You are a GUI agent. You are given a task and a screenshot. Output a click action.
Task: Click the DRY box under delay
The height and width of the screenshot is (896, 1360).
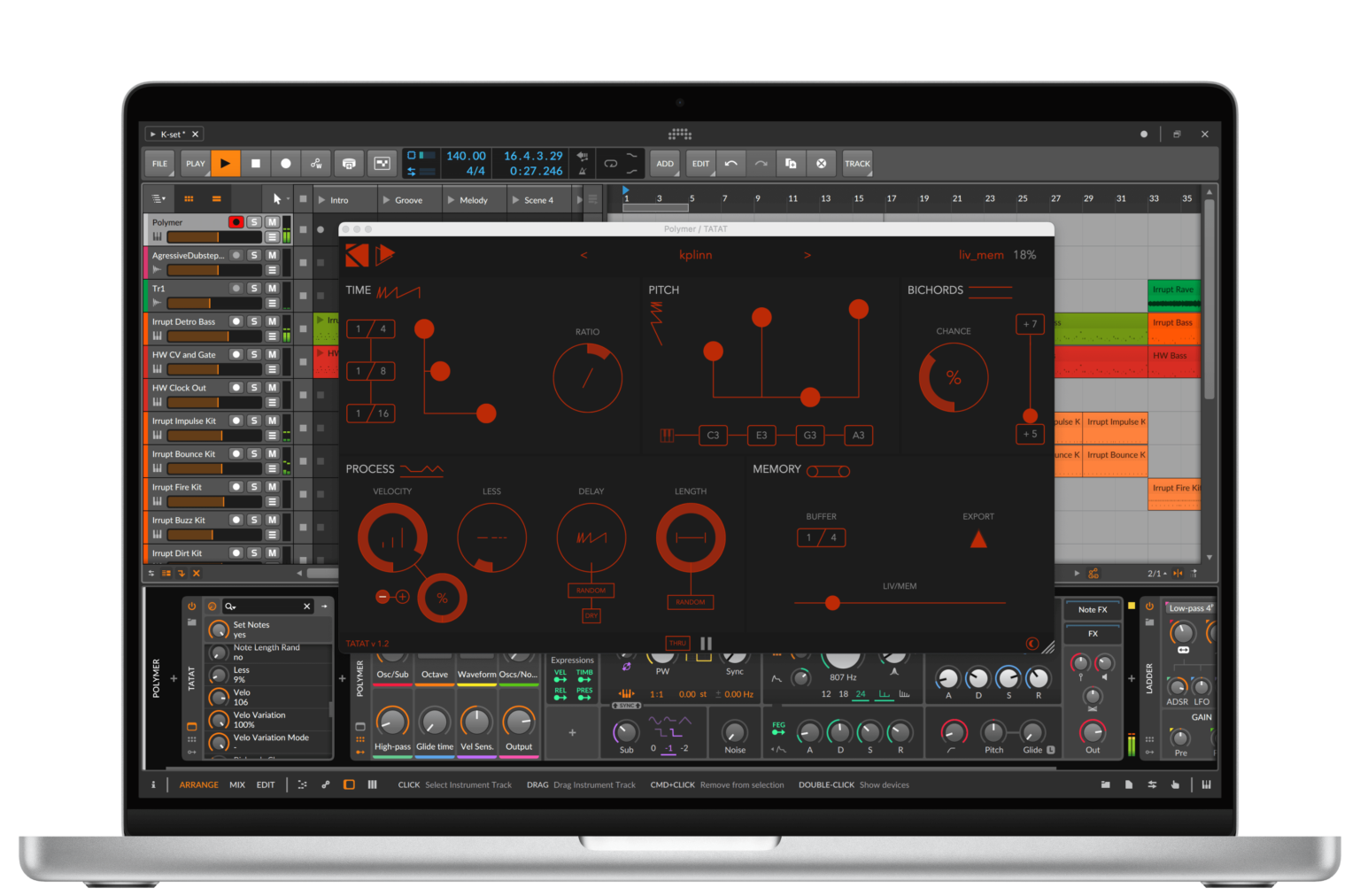click(x=591, y=615)
